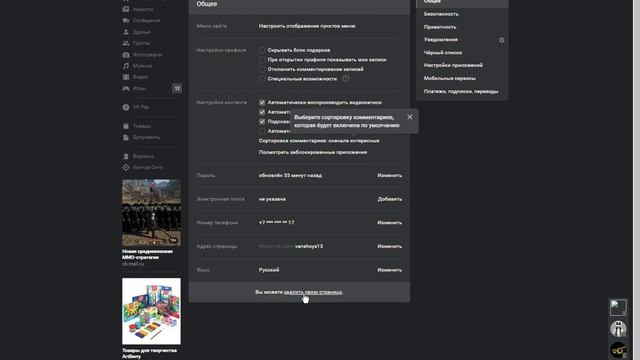Viewport: 640px width, 360px height.
Task: Open Платежи, подписки, переводы tab
Action: (462, 91)
